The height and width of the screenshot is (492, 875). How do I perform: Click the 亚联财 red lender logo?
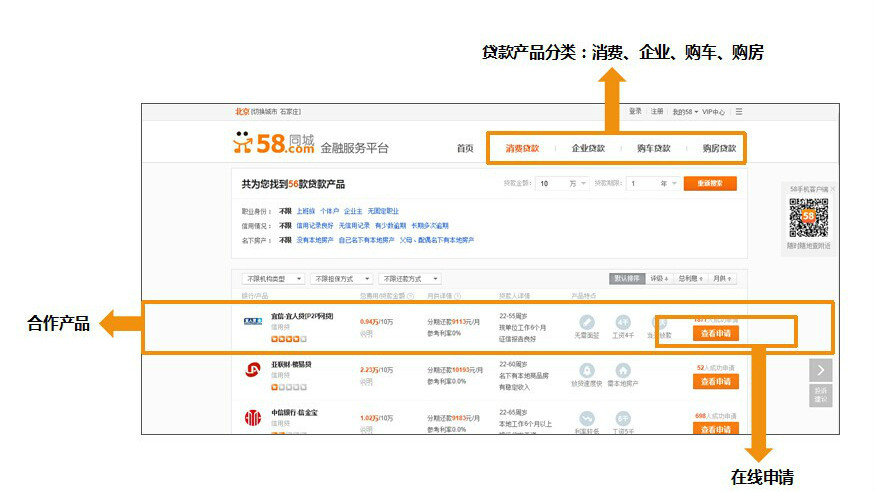tap(253, 369)
